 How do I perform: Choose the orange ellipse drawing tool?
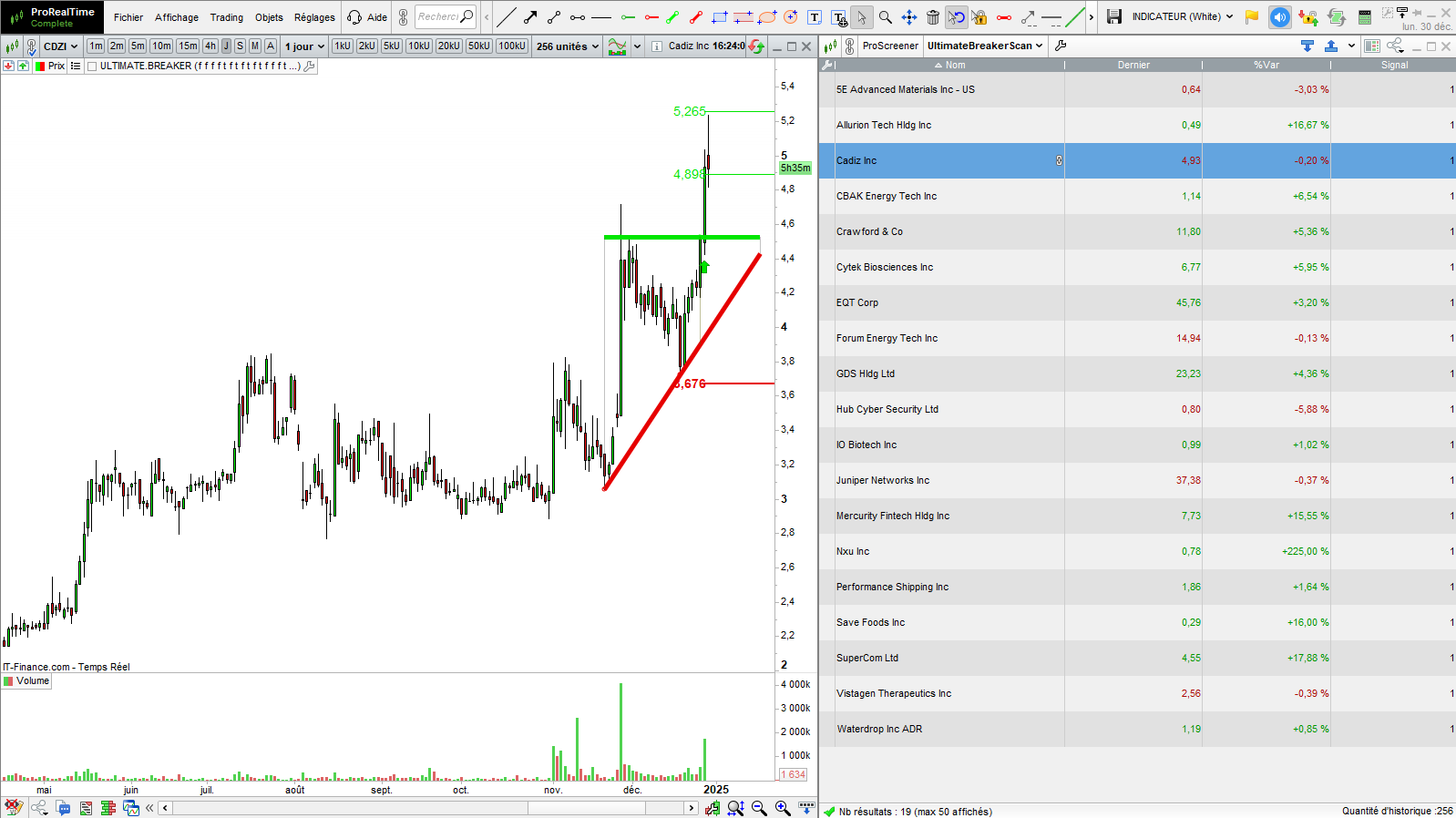pyautogui.click(x=767, y=16)
